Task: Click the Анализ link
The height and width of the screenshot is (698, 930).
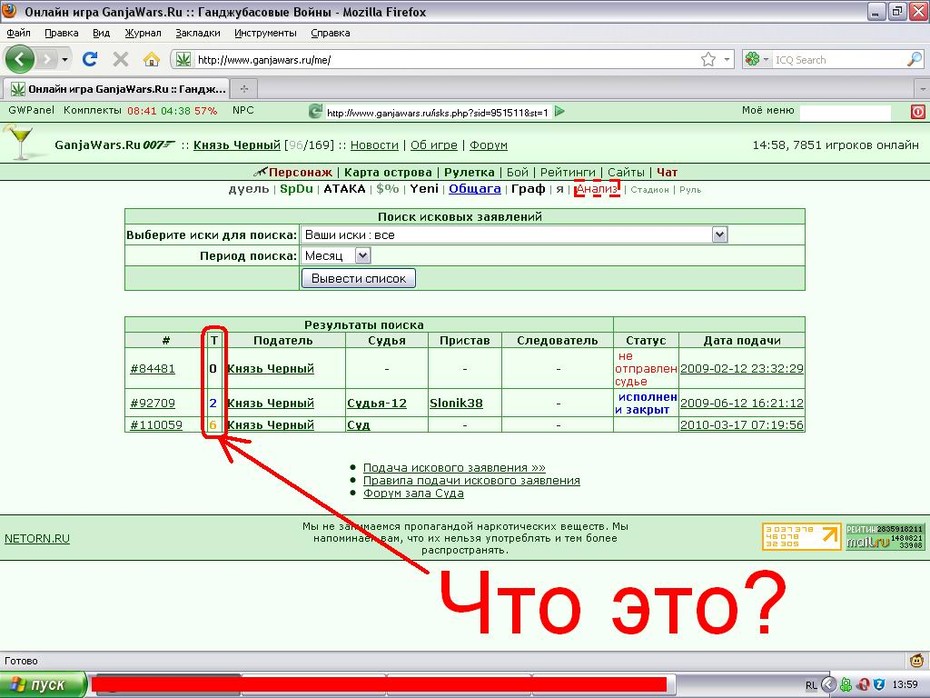Action: (597, 189)
